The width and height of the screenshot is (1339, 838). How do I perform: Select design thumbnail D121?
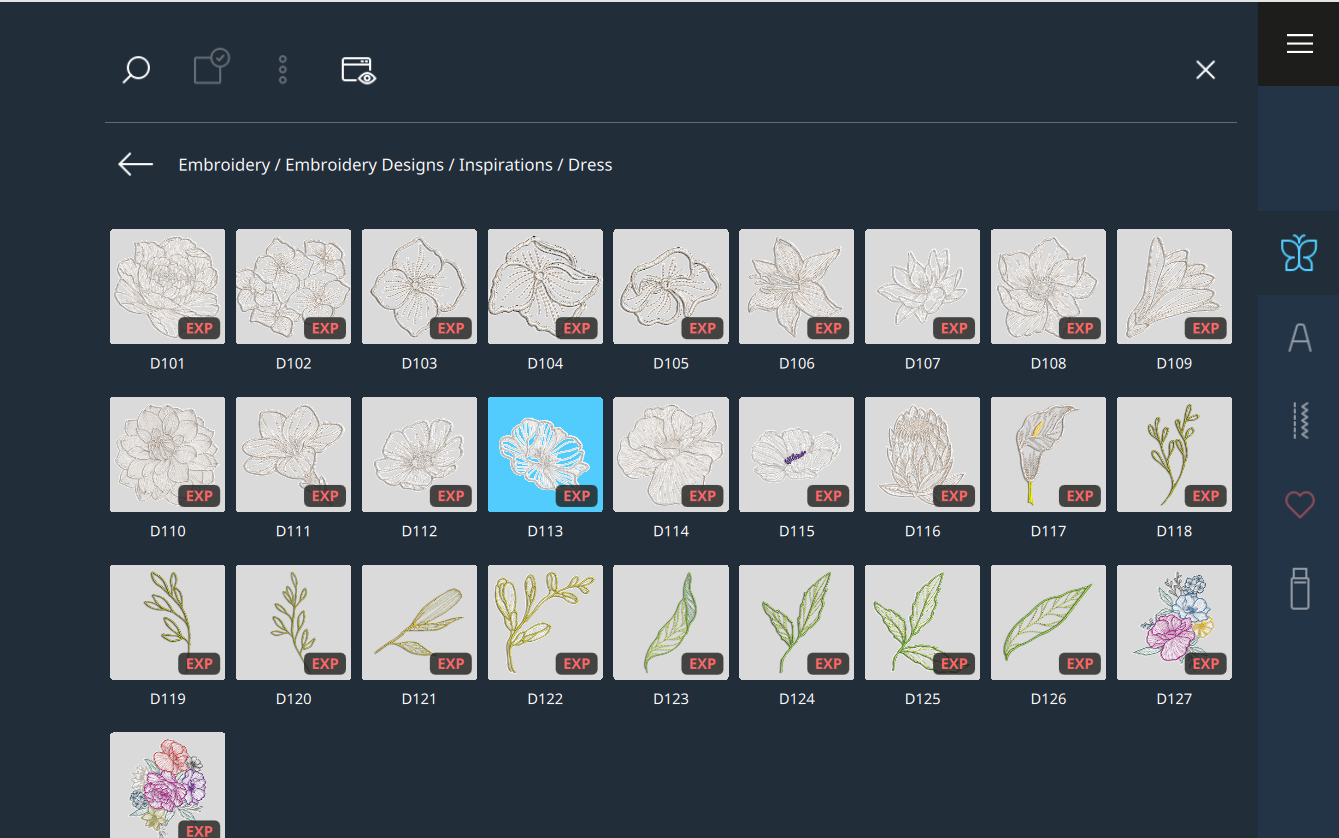tap(419, 623)
